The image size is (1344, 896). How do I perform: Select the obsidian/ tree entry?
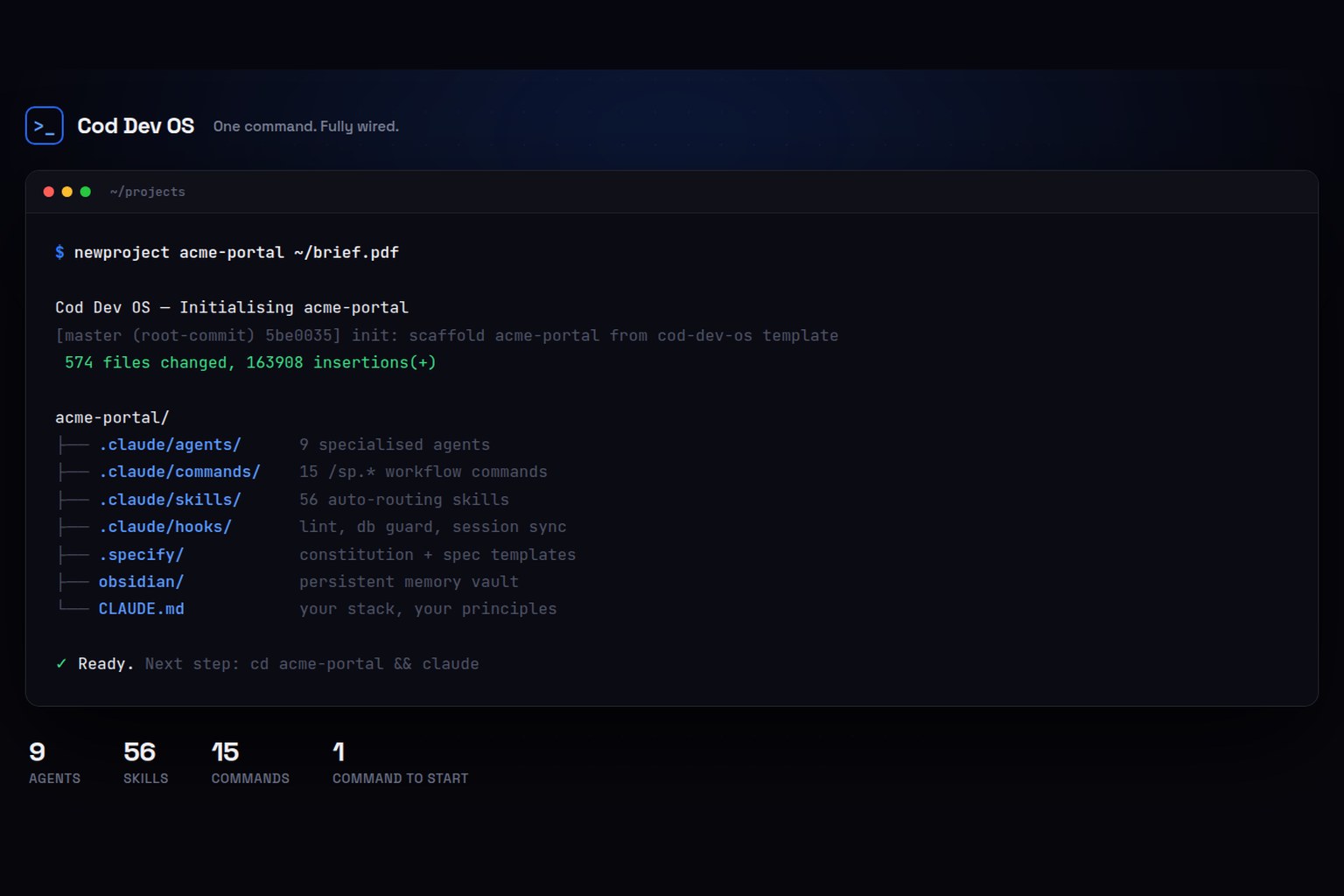[141, 582]
